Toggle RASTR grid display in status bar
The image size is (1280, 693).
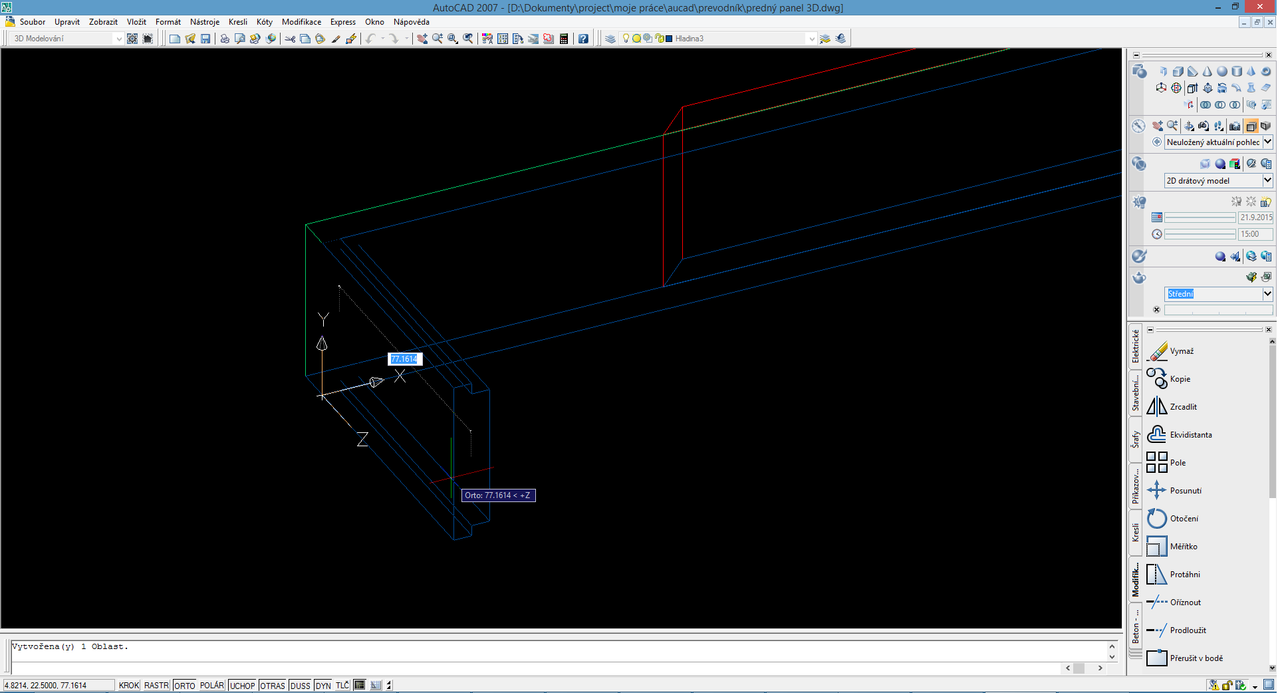(156, 685)
